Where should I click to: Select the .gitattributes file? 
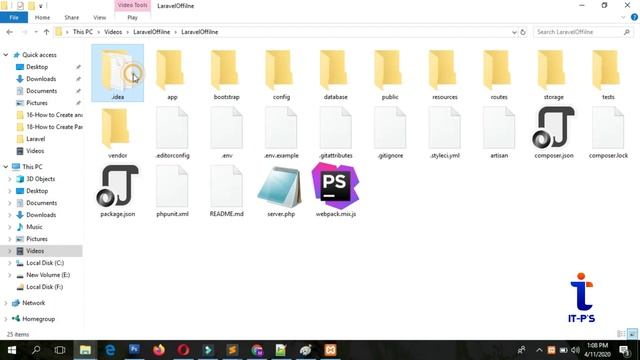tap(336, 133)
